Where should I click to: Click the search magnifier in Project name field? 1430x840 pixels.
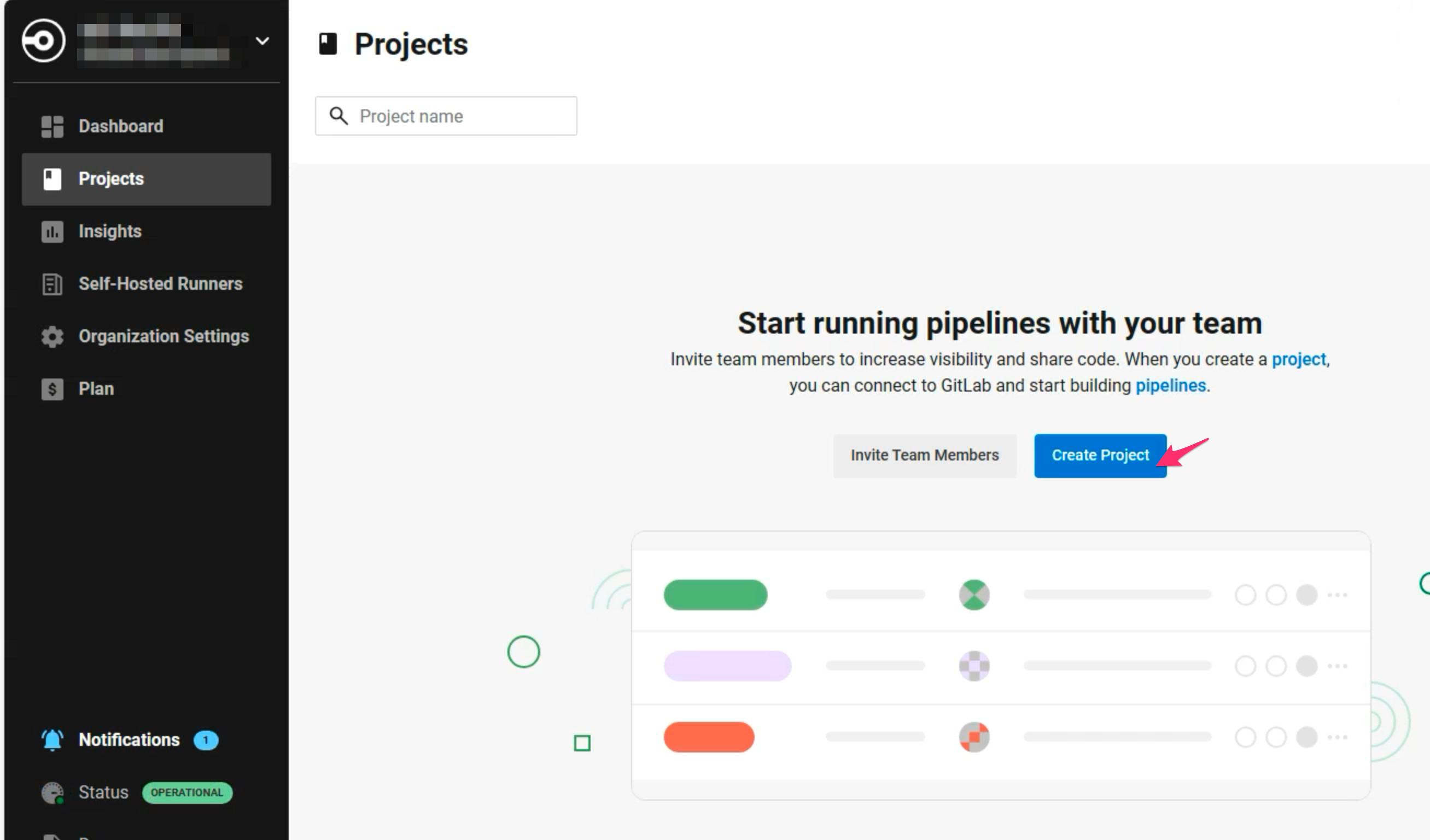coord(339,116)
